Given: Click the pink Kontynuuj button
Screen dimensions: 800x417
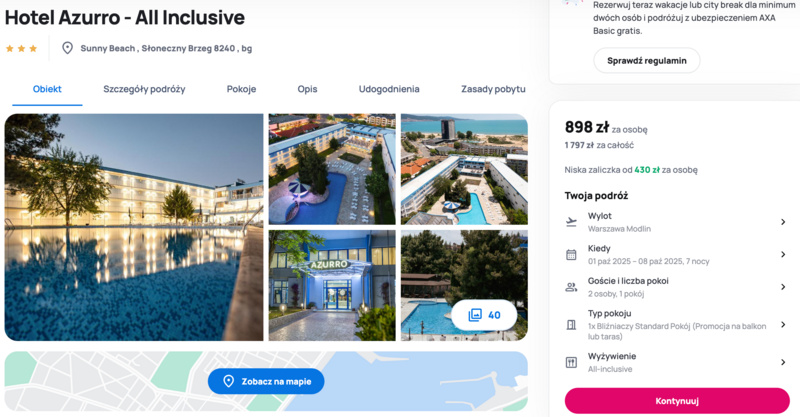Looking at the screenshot, I should [677, 401].
